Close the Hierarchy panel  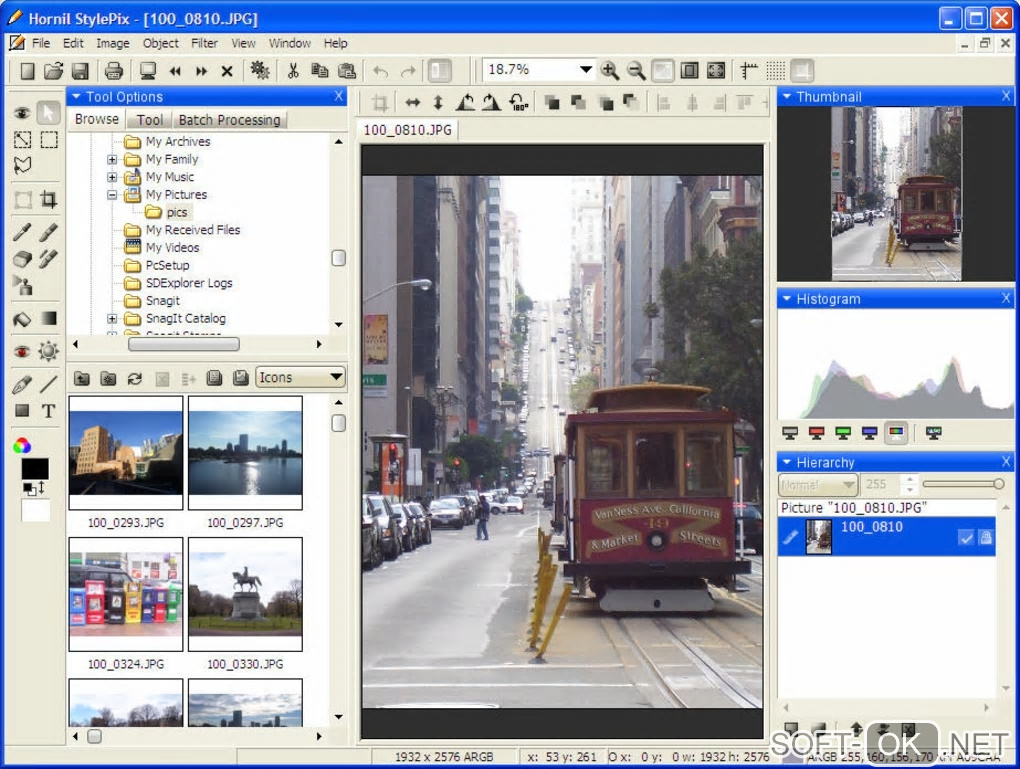point(1006,462)
